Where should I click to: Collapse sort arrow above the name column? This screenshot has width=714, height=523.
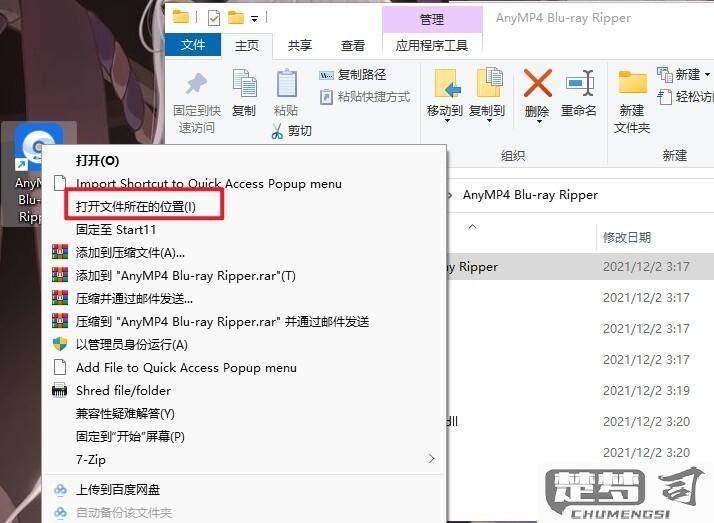pos(473,226)
